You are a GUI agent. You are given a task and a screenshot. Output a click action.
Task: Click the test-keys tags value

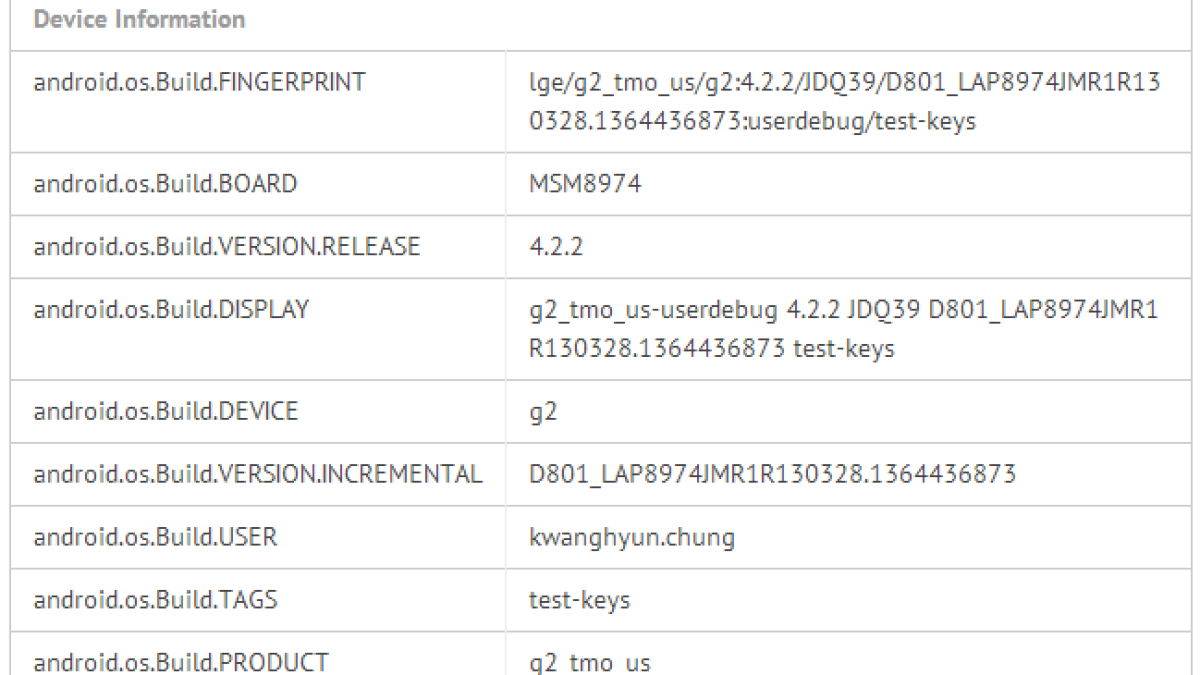(x=580, y=600)
